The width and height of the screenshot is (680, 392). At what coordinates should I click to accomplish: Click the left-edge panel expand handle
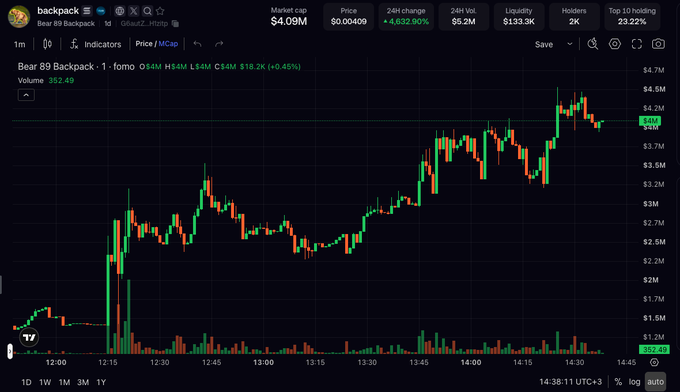(x=10, y=351)
